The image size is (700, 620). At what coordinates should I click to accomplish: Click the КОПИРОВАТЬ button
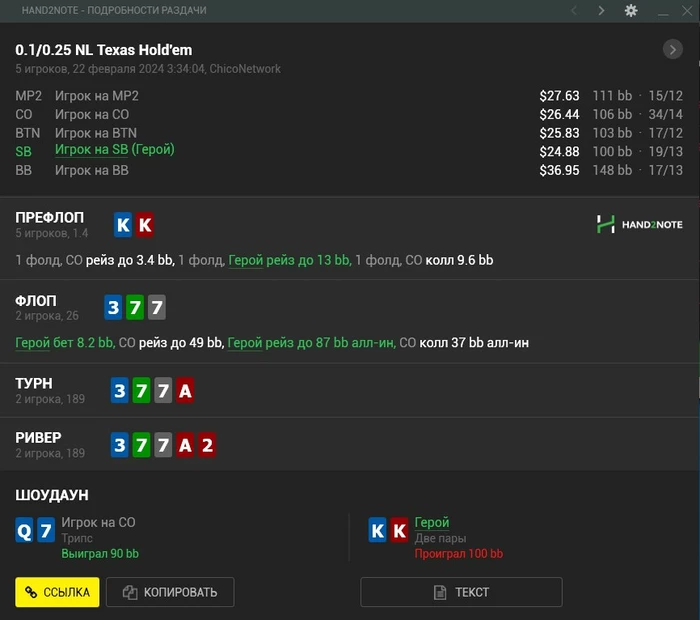[170, 592]
